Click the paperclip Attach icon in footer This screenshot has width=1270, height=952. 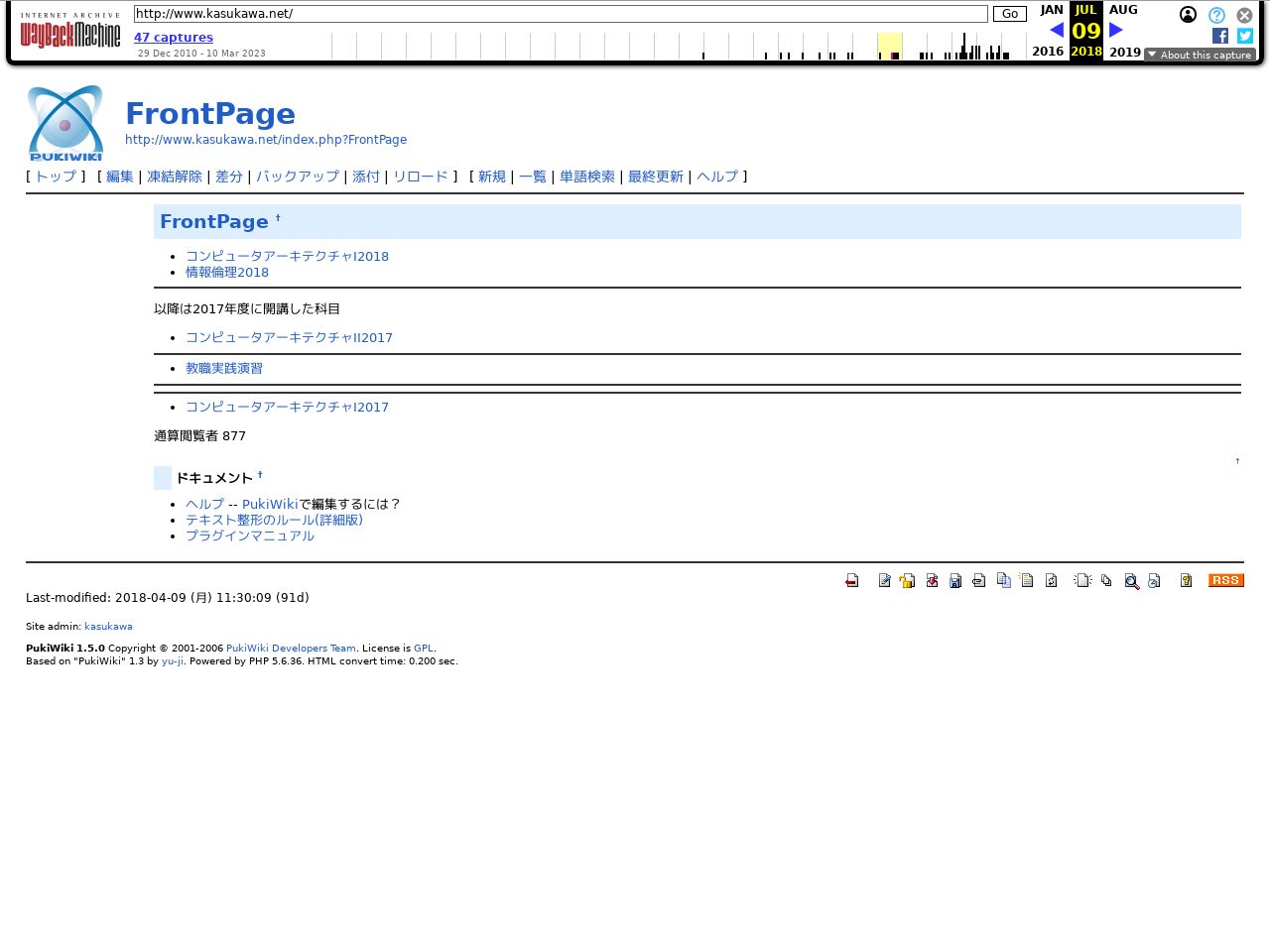pyautogui.click(x=979, y=581)
